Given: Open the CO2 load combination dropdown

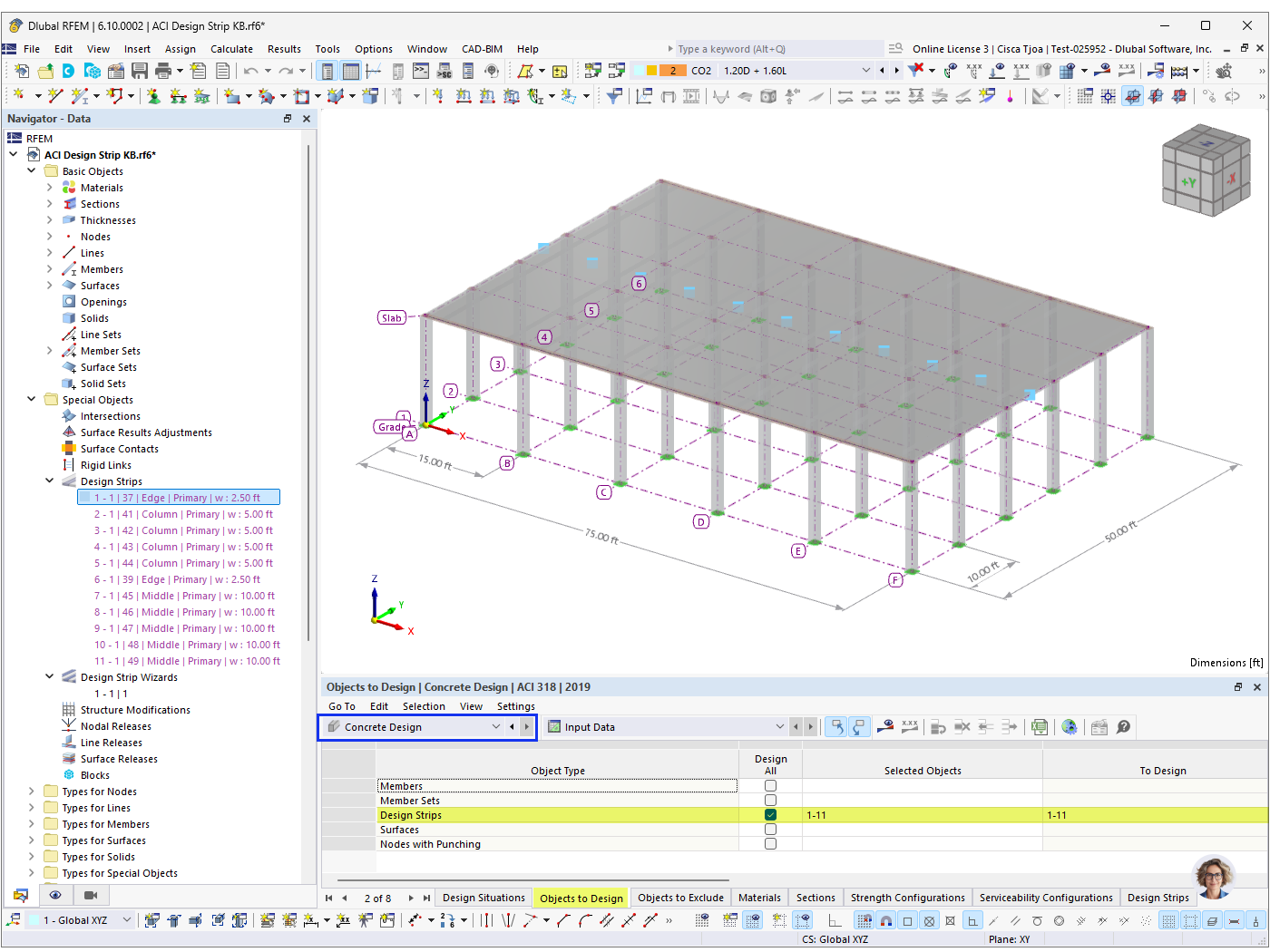Looking at the screenshot, I should click(866, 70).
